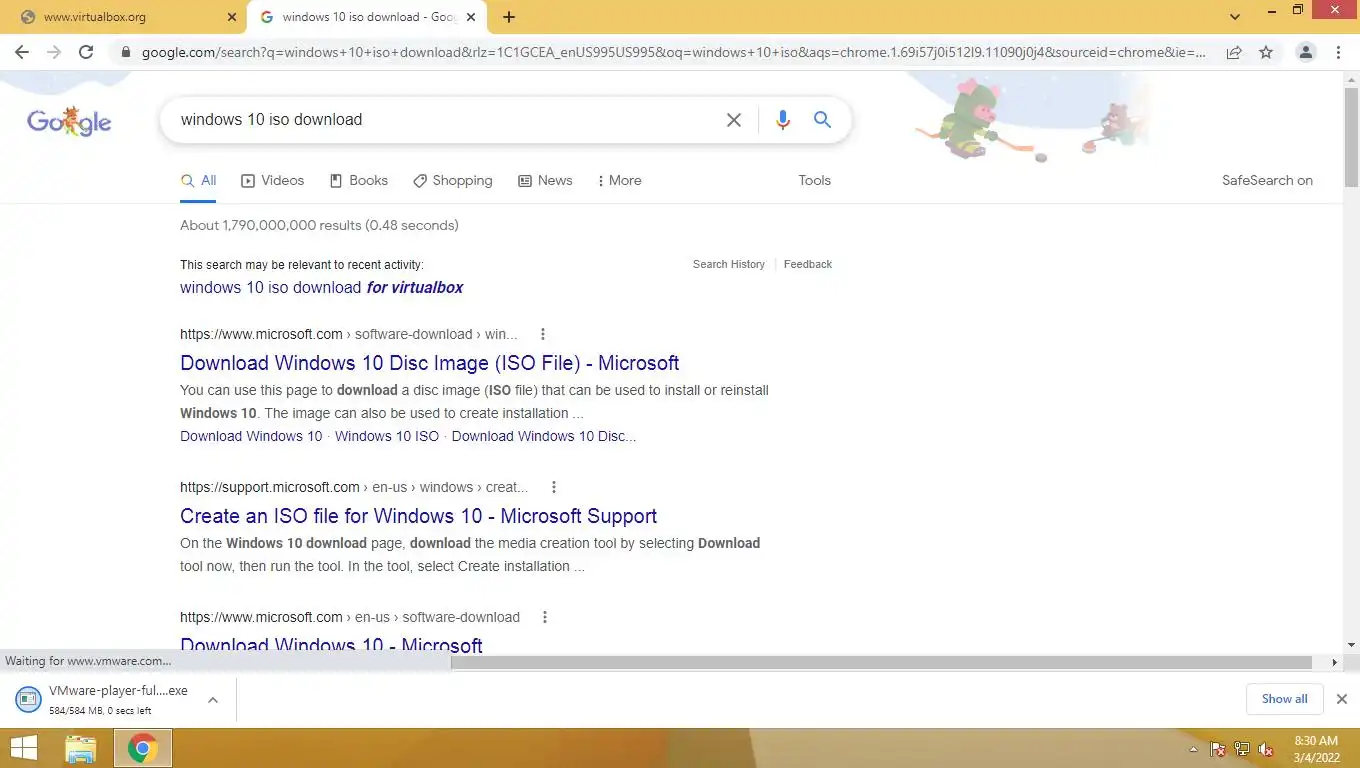Submit search with magnifier icon
Viewport: 1360px width, 768px height.
(x=822, y=120)
